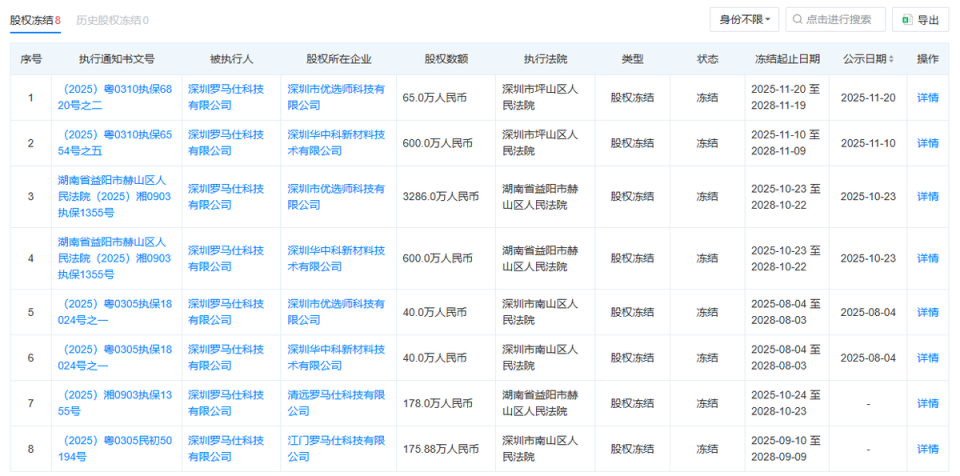Open row 5 document 粤0305执保18024号之一

pyautogui.click(x=116, y=312)
